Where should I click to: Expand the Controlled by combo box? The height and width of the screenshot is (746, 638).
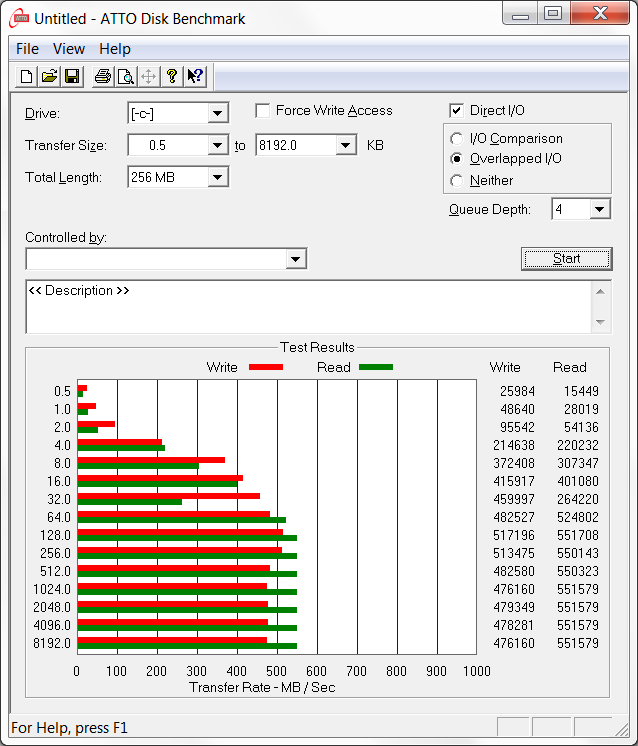[x=295, y=260]
